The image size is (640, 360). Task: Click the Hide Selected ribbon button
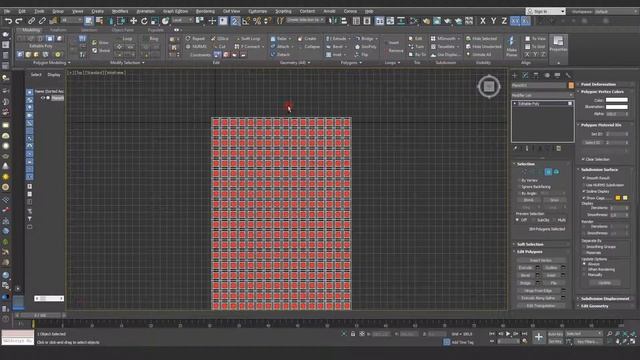click(482, 39)
